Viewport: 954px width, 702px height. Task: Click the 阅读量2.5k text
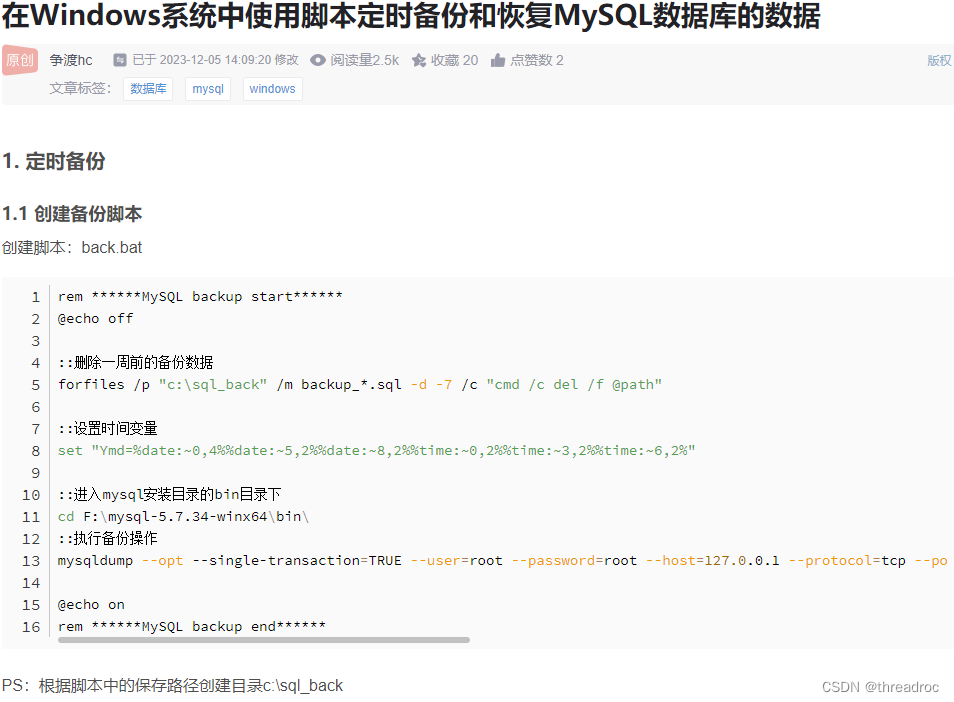[364, 60]
